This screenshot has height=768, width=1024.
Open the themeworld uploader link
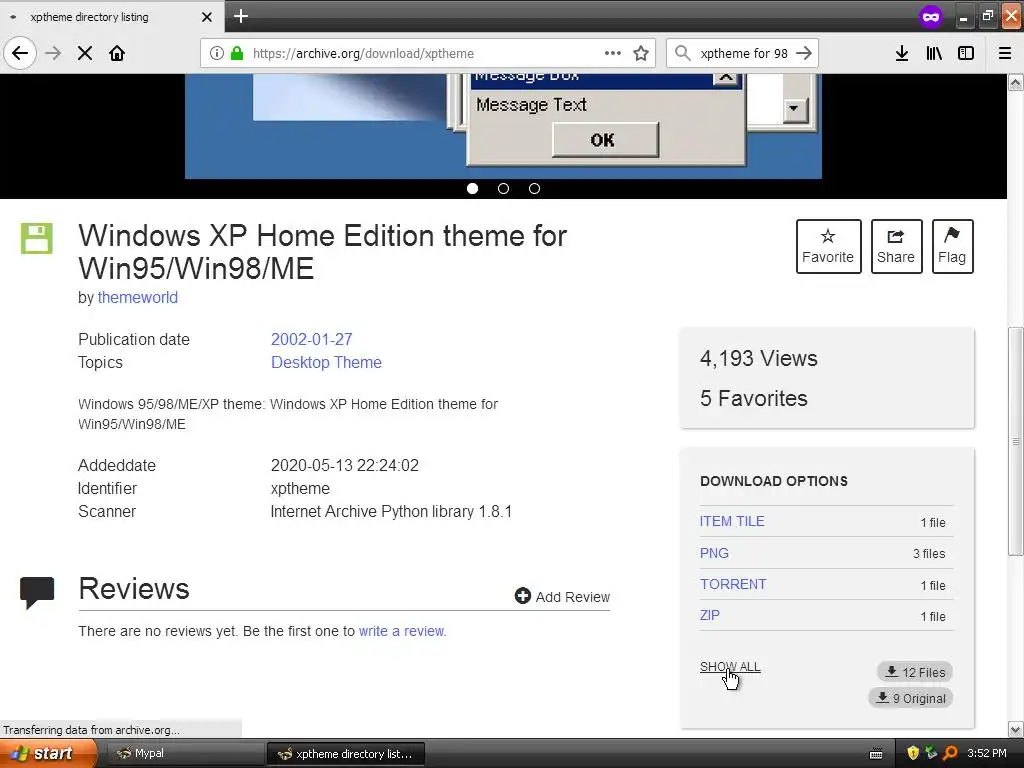pyautogui.click(x=138, y=297)
